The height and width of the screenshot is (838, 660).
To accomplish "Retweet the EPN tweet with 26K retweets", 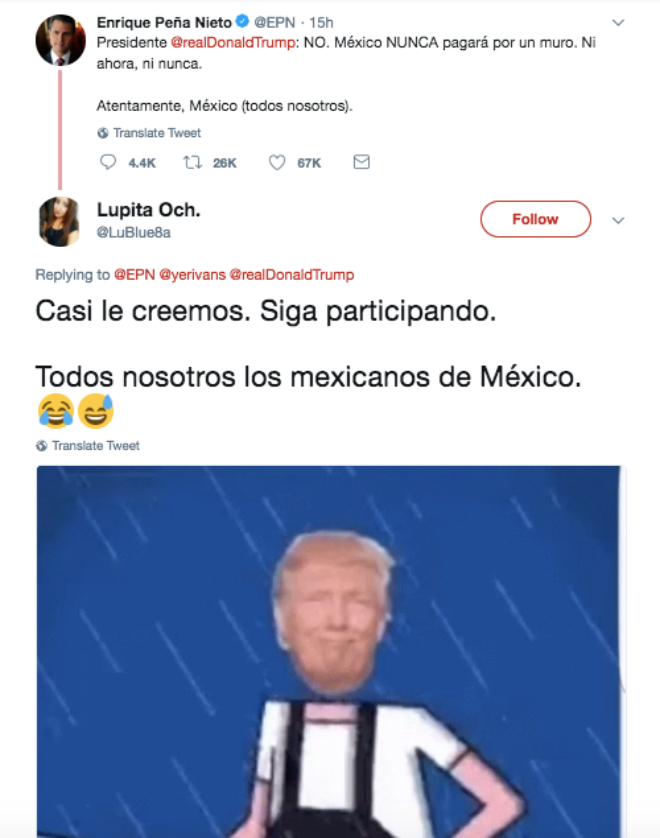I will point(192,162).
